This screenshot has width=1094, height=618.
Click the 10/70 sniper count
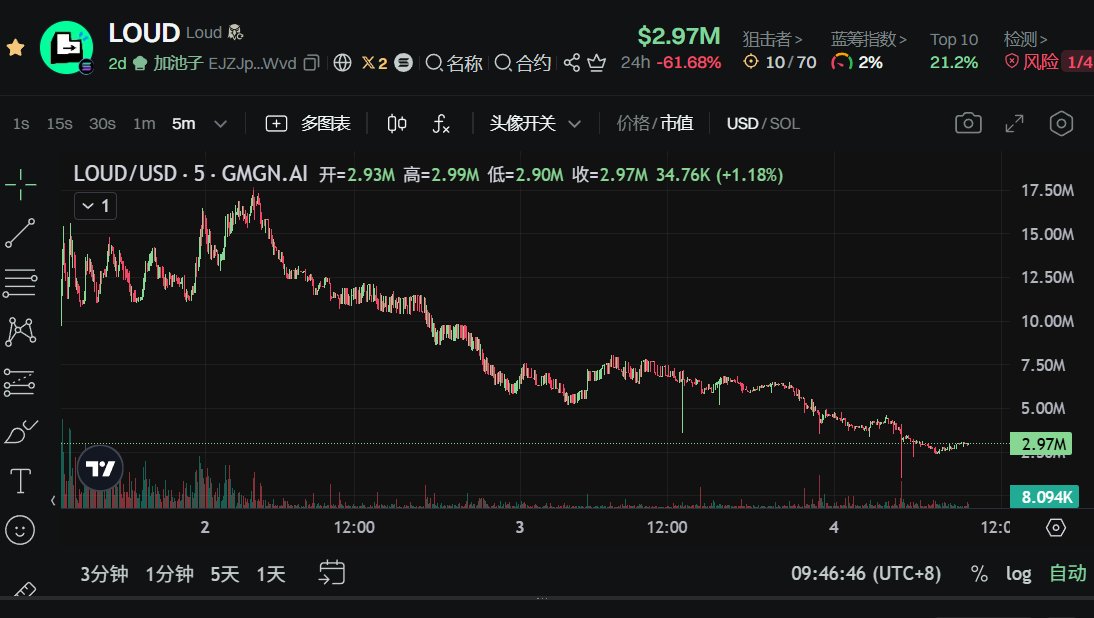point(790,62)
